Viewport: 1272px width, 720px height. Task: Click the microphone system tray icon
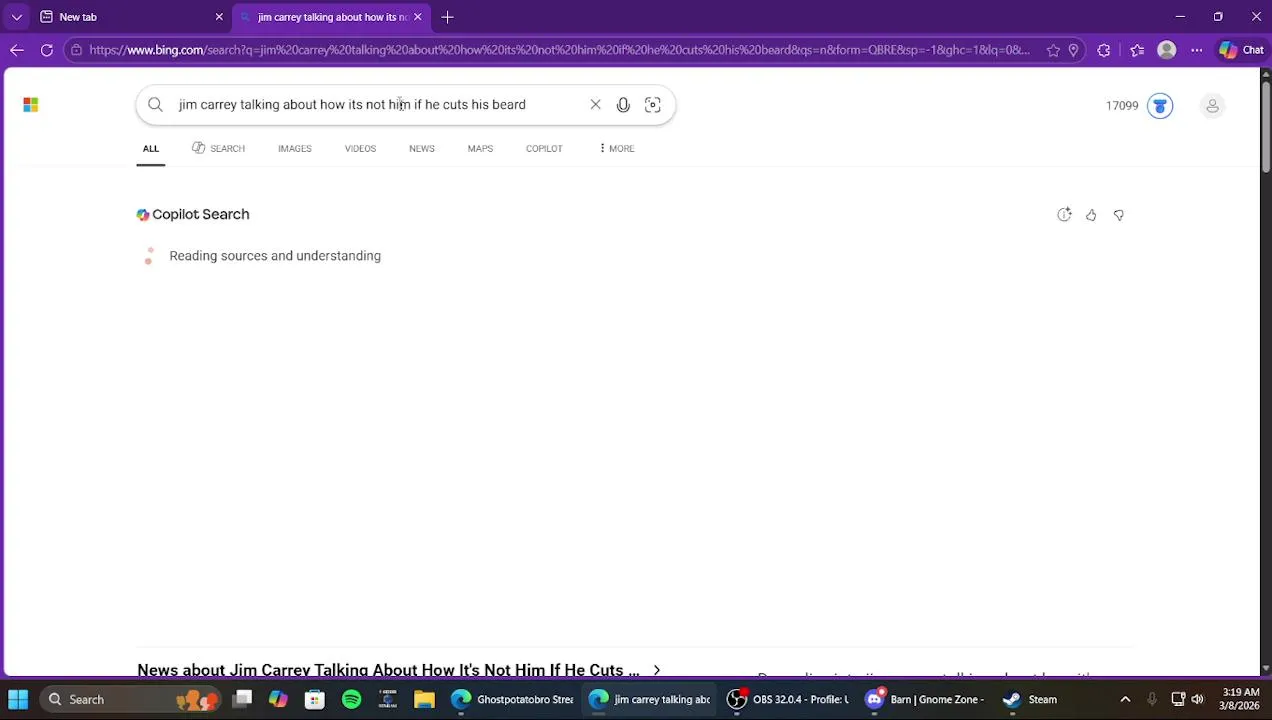tap(1152, 700)
